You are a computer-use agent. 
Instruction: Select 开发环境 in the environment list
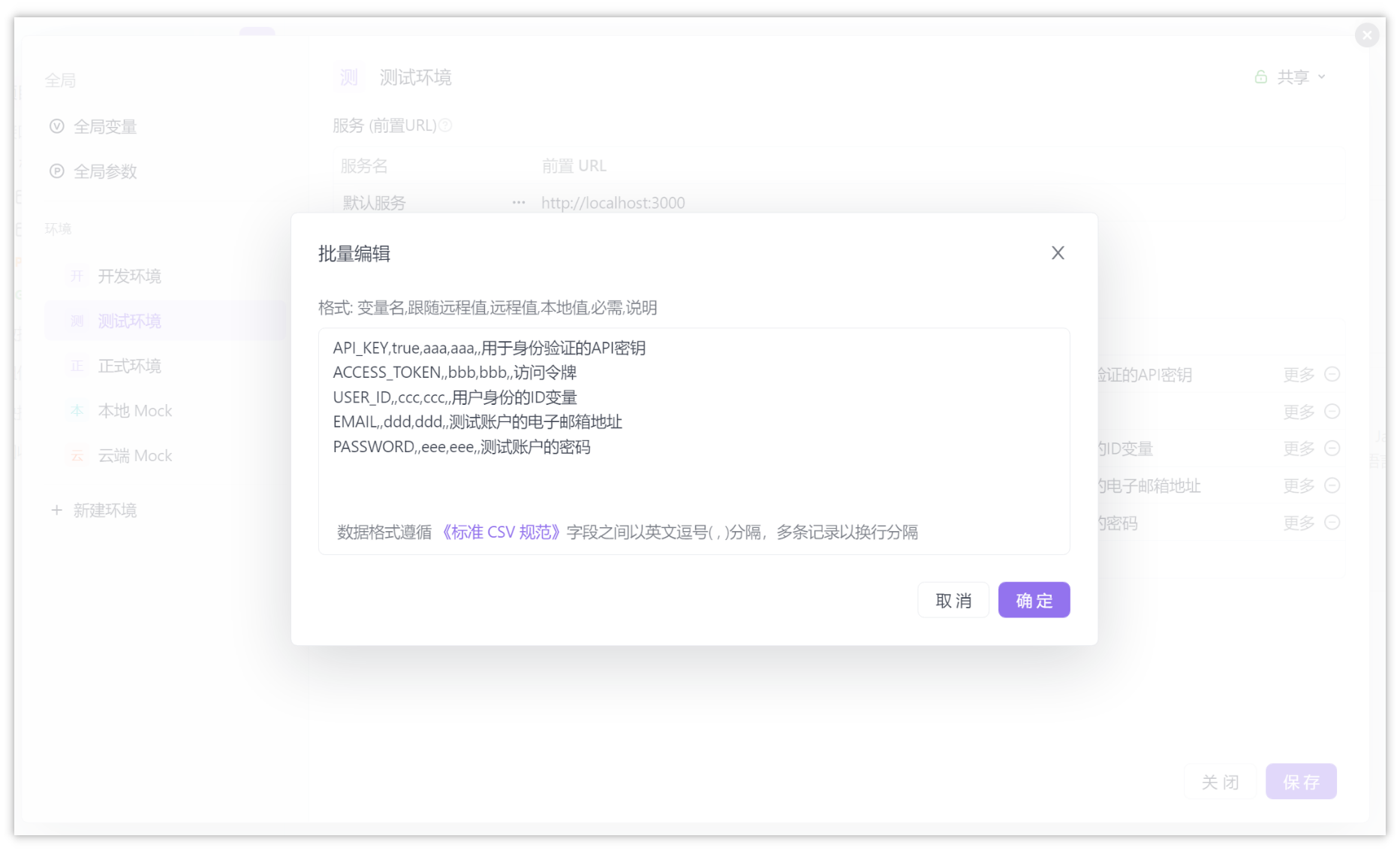(x=129, y=276)
